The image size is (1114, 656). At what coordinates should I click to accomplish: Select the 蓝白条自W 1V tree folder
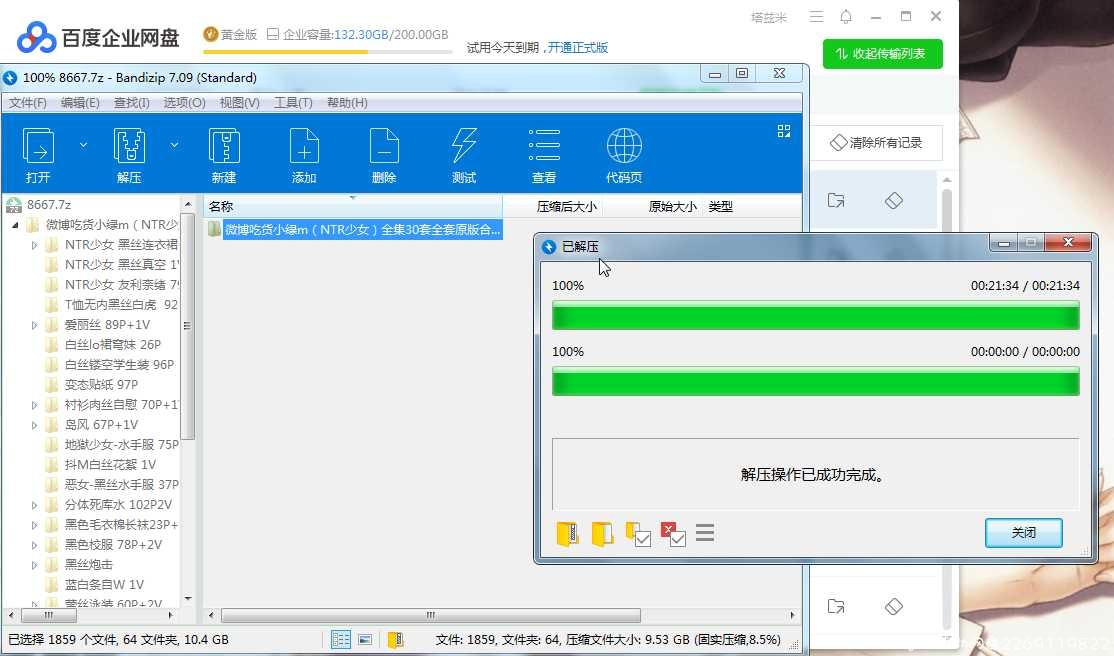point(104,585)
